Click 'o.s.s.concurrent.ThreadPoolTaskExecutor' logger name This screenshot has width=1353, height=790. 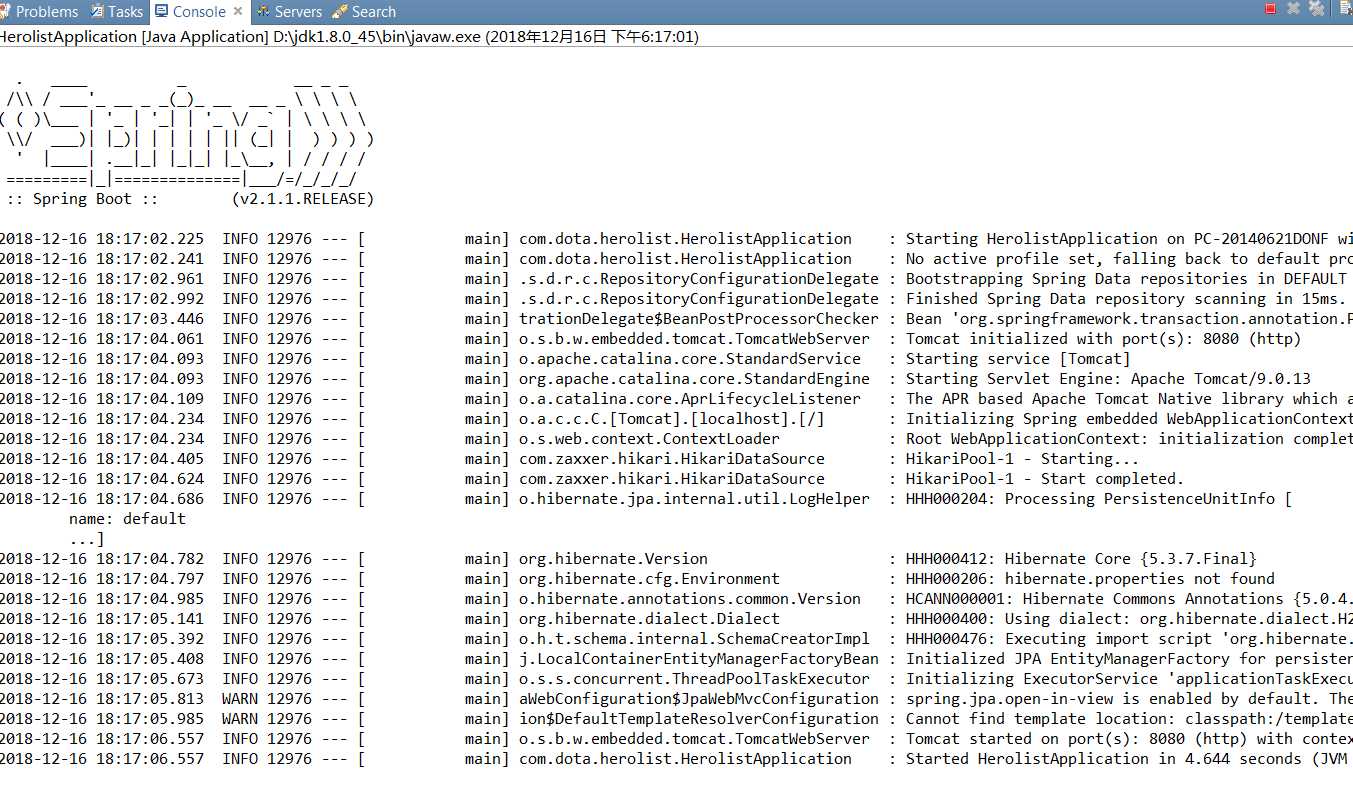pos(694,679)
